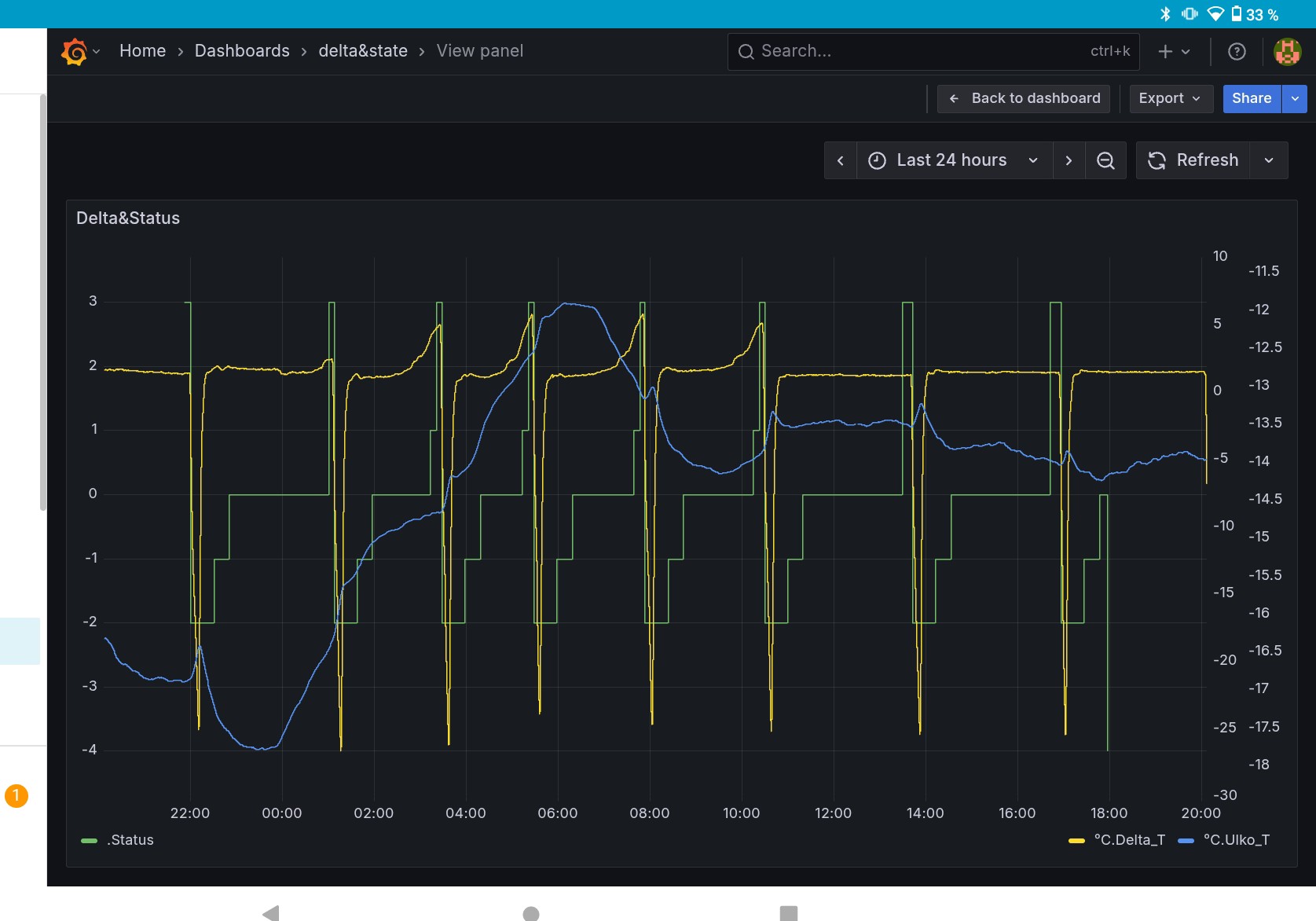Tap the orange notification badge

point(16,795)
